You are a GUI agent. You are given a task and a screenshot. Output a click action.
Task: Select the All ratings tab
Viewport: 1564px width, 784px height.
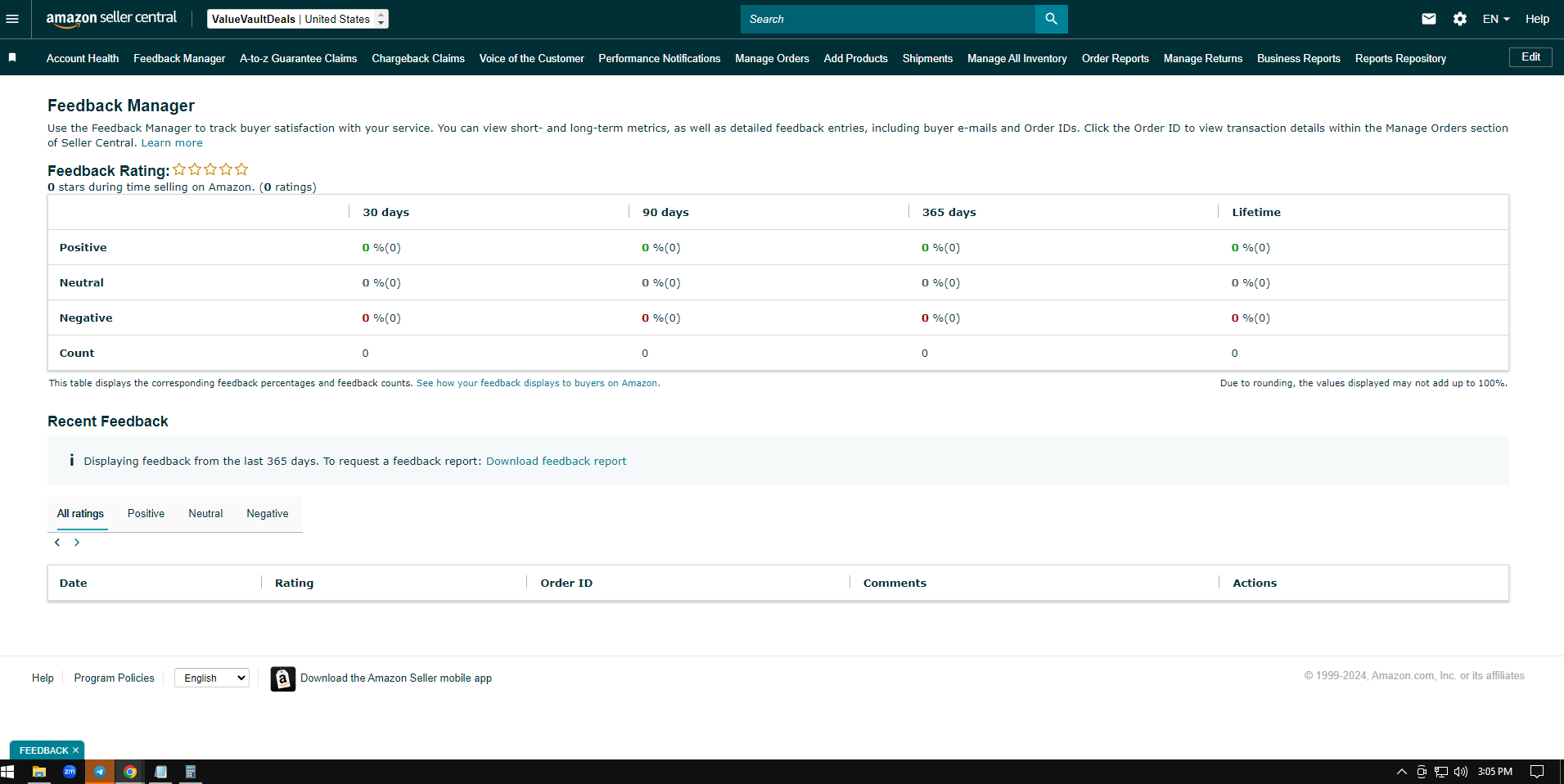(80, 513)
